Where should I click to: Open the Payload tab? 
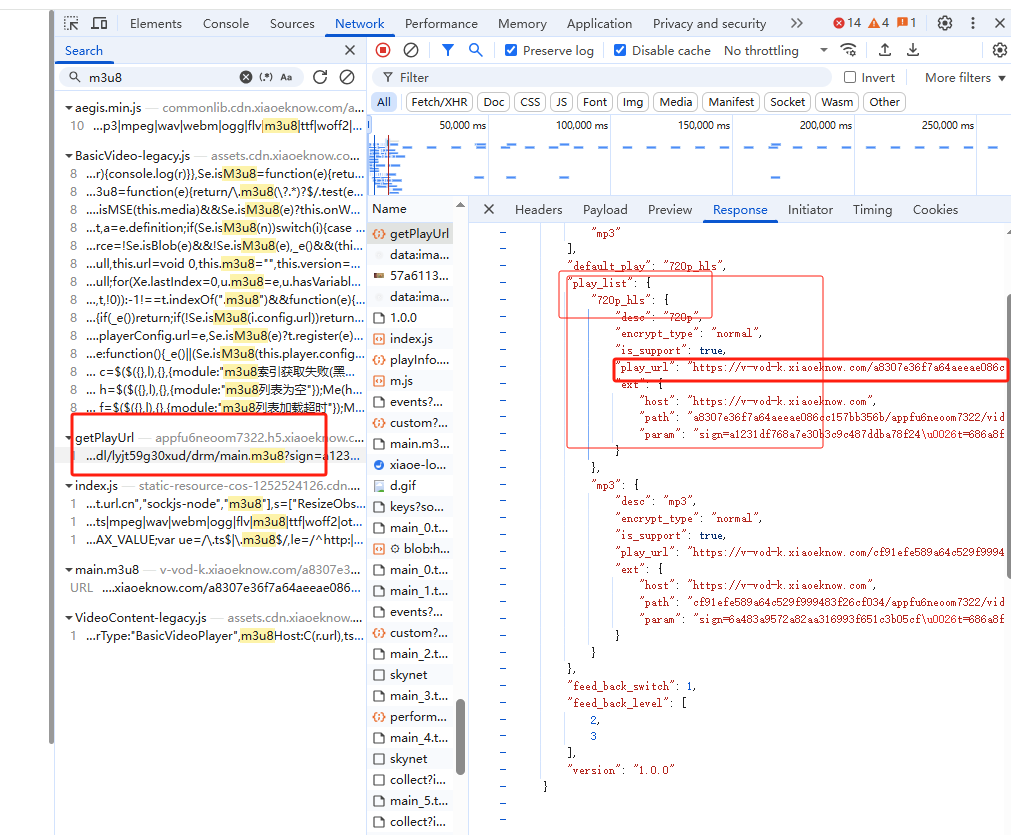[605, 210]
